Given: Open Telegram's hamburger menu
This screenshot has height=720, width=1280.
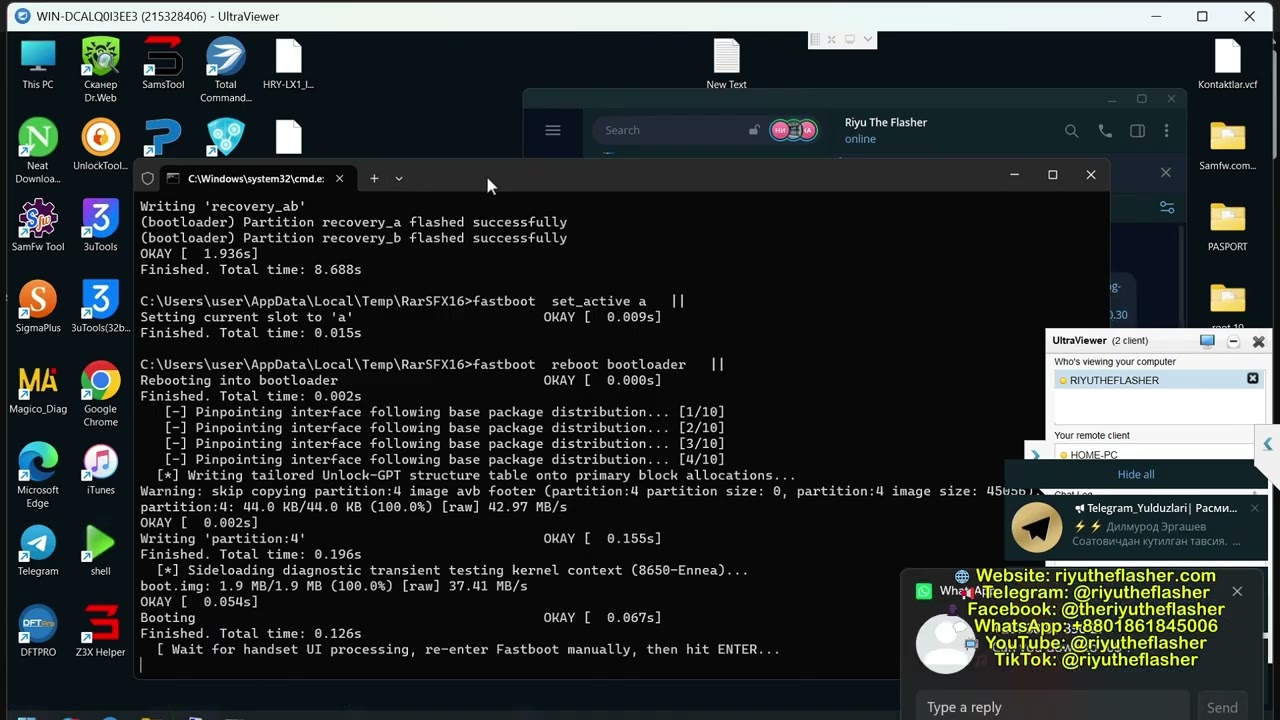Looking at the screenshot, I should pos(553,130).
